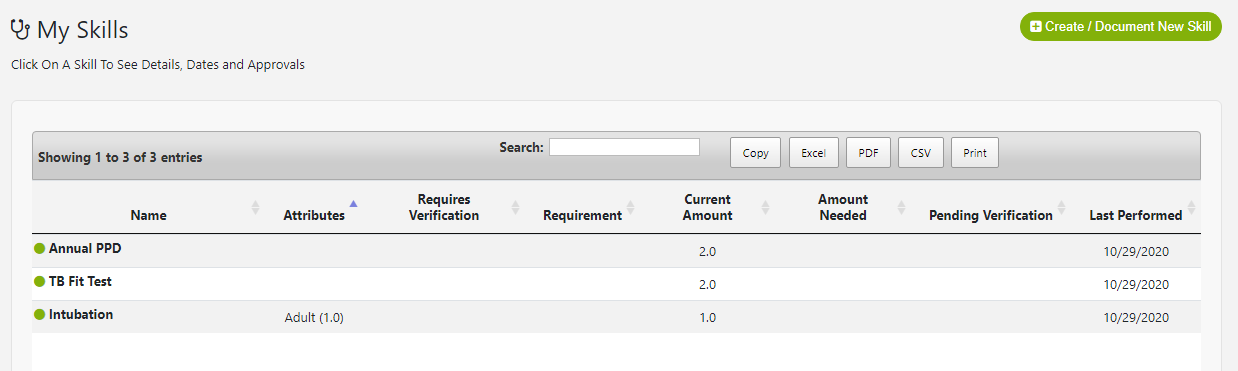
Task: Sort by Pending Verification header
Action: (990, 215)
